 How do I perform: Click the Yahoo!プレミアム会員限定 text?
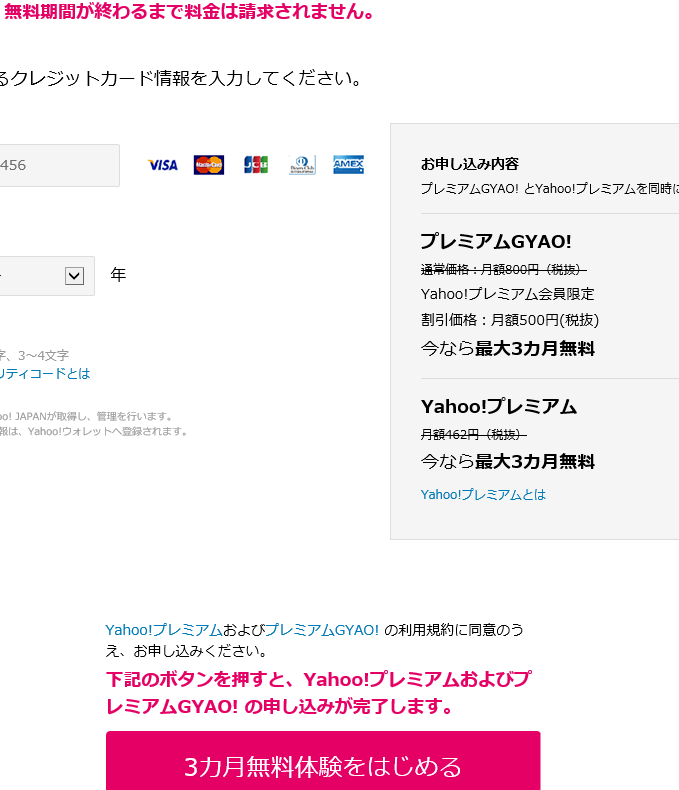coord(507,294)
